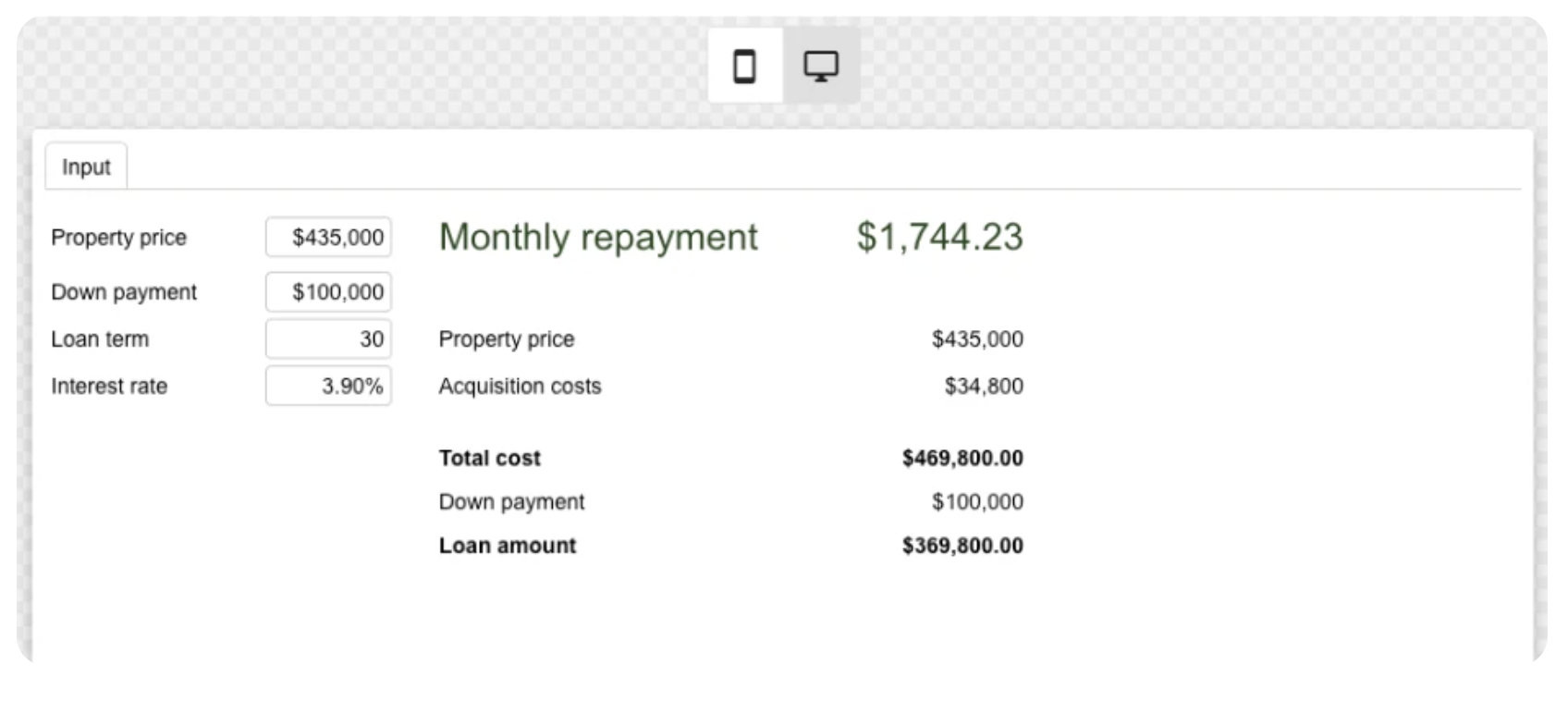Click the $34,800 acquisition costs value

(984, 387)
